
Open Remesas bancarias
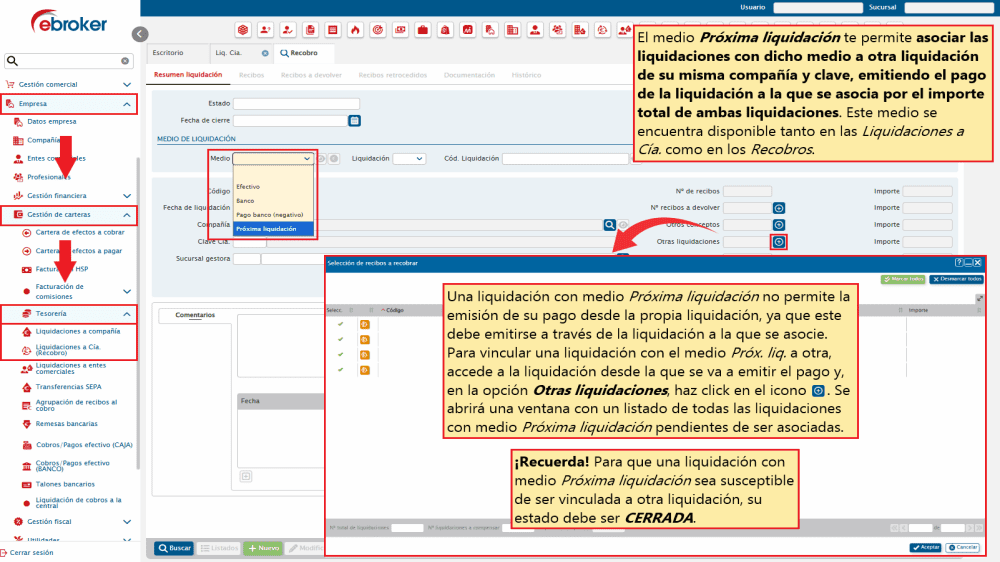tap(66, 424)
